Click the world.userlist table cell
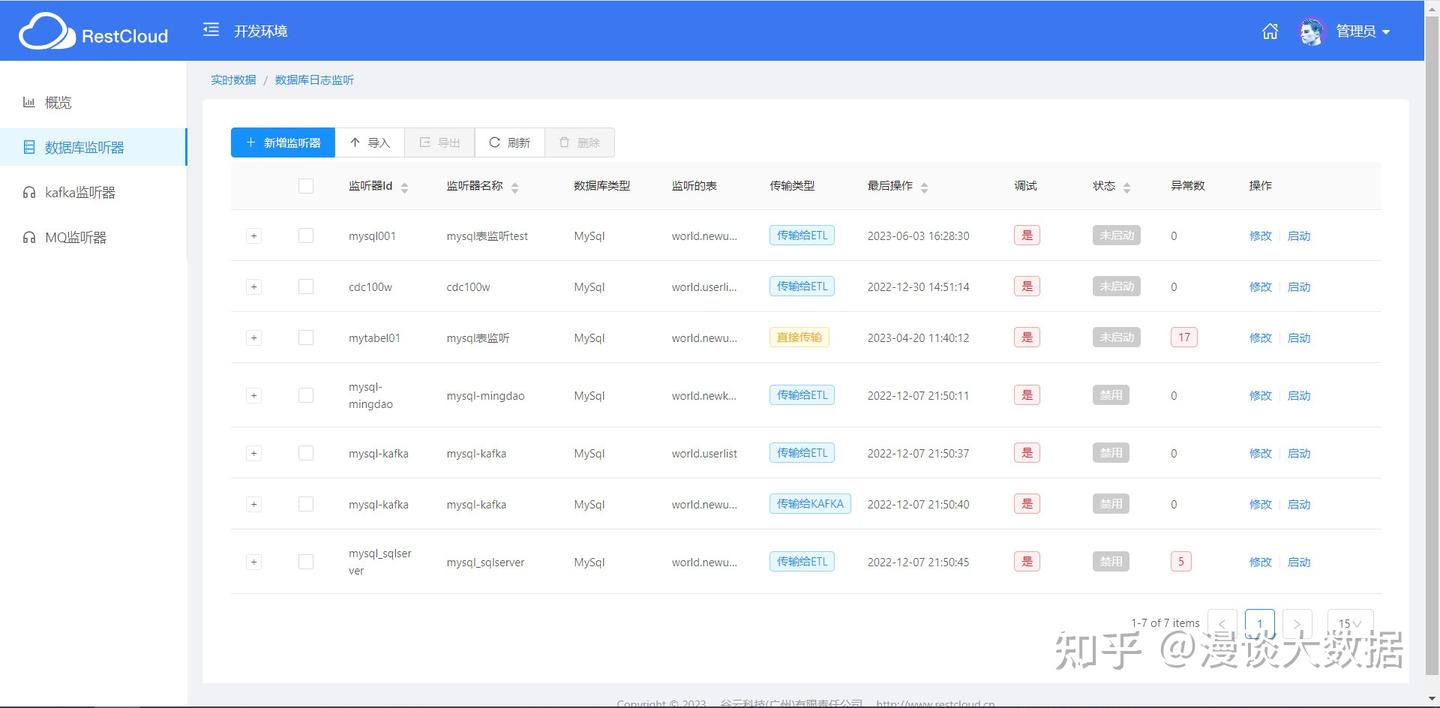The image size is (1440, 708). click(x=704, y=454)
